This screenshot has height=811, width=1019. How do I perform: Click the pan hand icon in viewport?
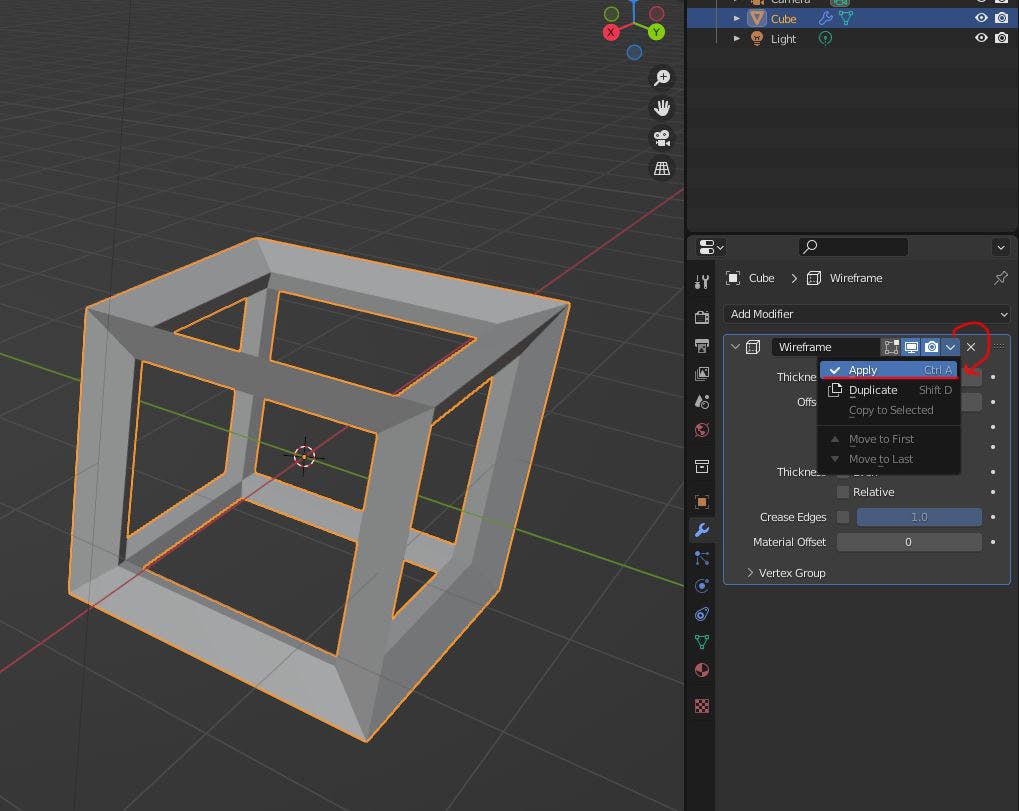coord(661,108)
